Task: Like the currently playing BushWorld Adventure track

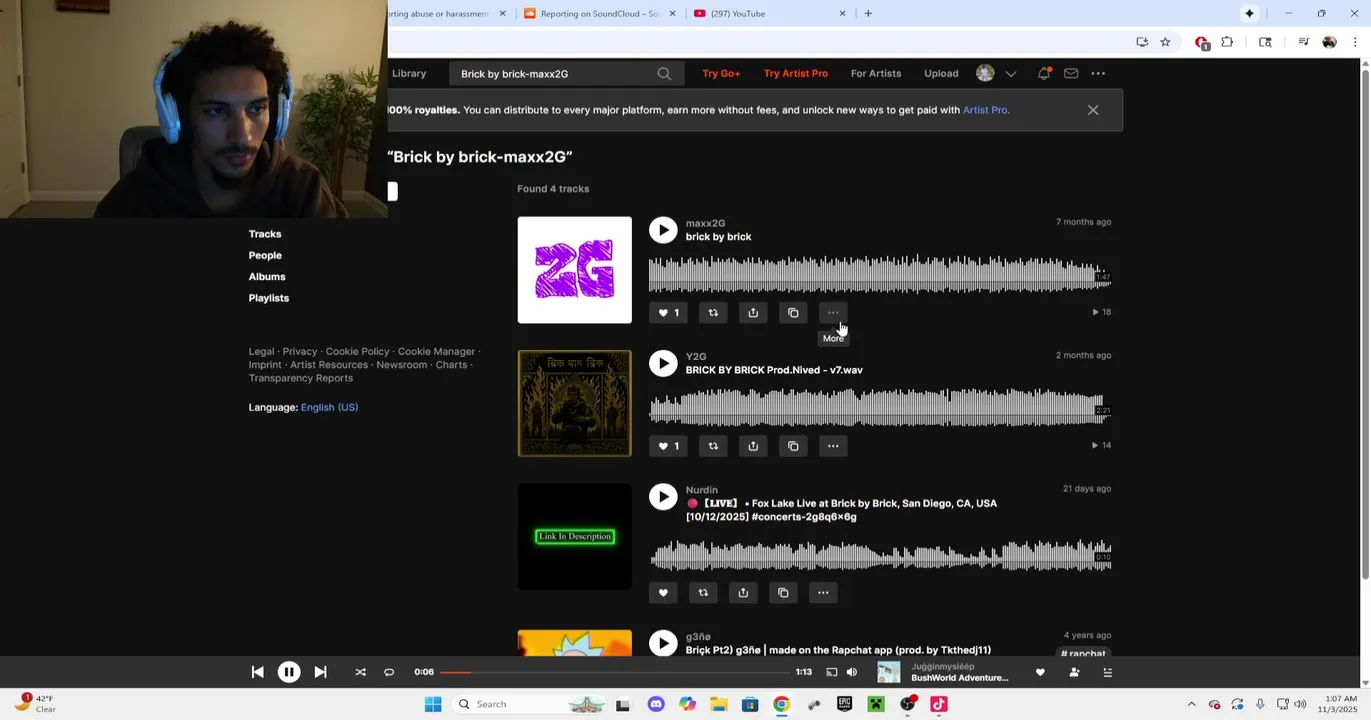Action: (x=1040, y=672)
